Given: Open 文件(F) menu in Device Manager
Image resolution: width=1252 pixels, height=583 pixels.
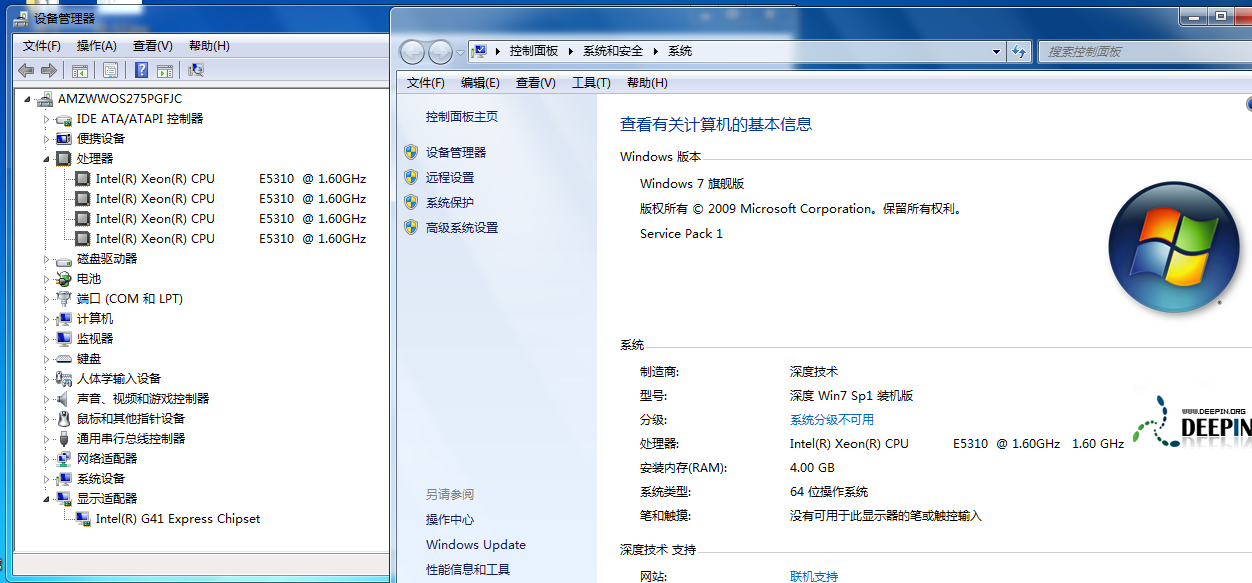Looking at the screenshot, I should pos(42,46).
